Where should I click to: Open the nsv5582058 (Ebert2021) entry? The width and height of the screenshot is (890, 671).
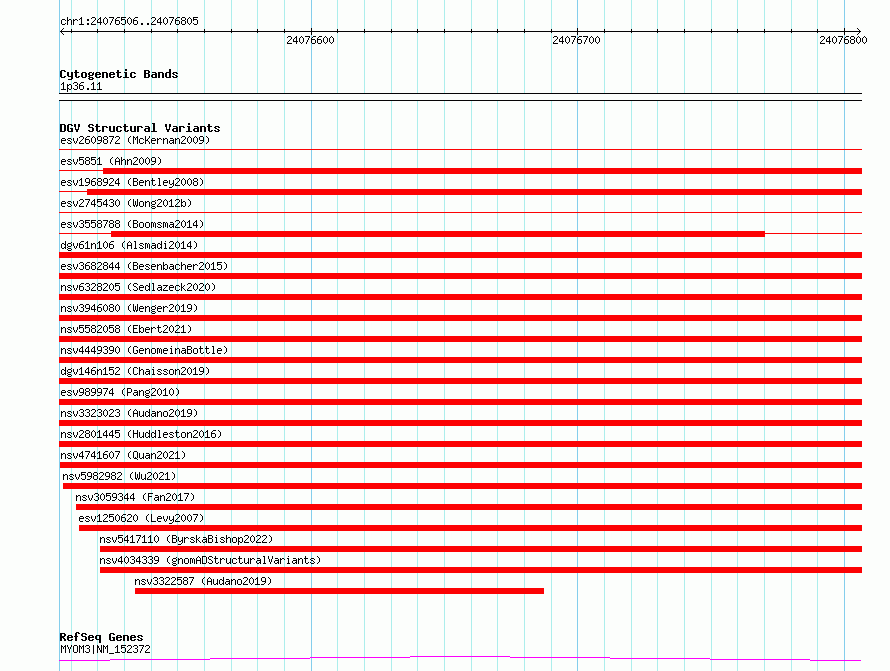pyautogui.click(x=126, y=329)
